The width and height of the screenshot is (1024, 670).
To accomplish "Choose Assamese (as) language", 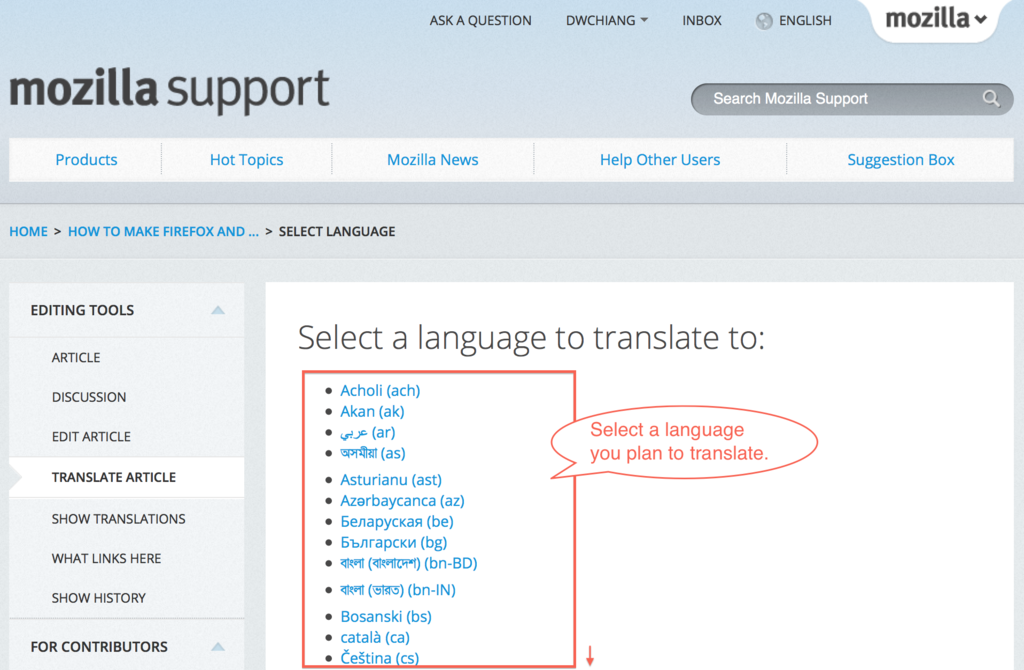I will [x=373, y=453].
